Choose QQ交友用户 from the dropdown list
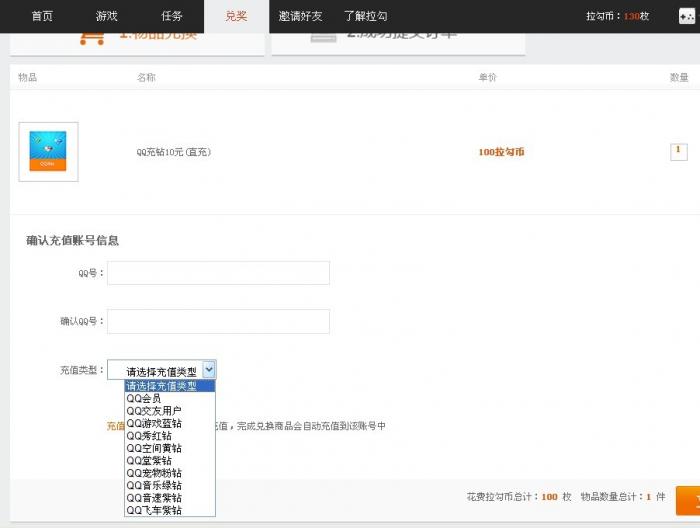The height and width of the screenshot is (528, 700). pyautogui.click(x=170, y=411)
